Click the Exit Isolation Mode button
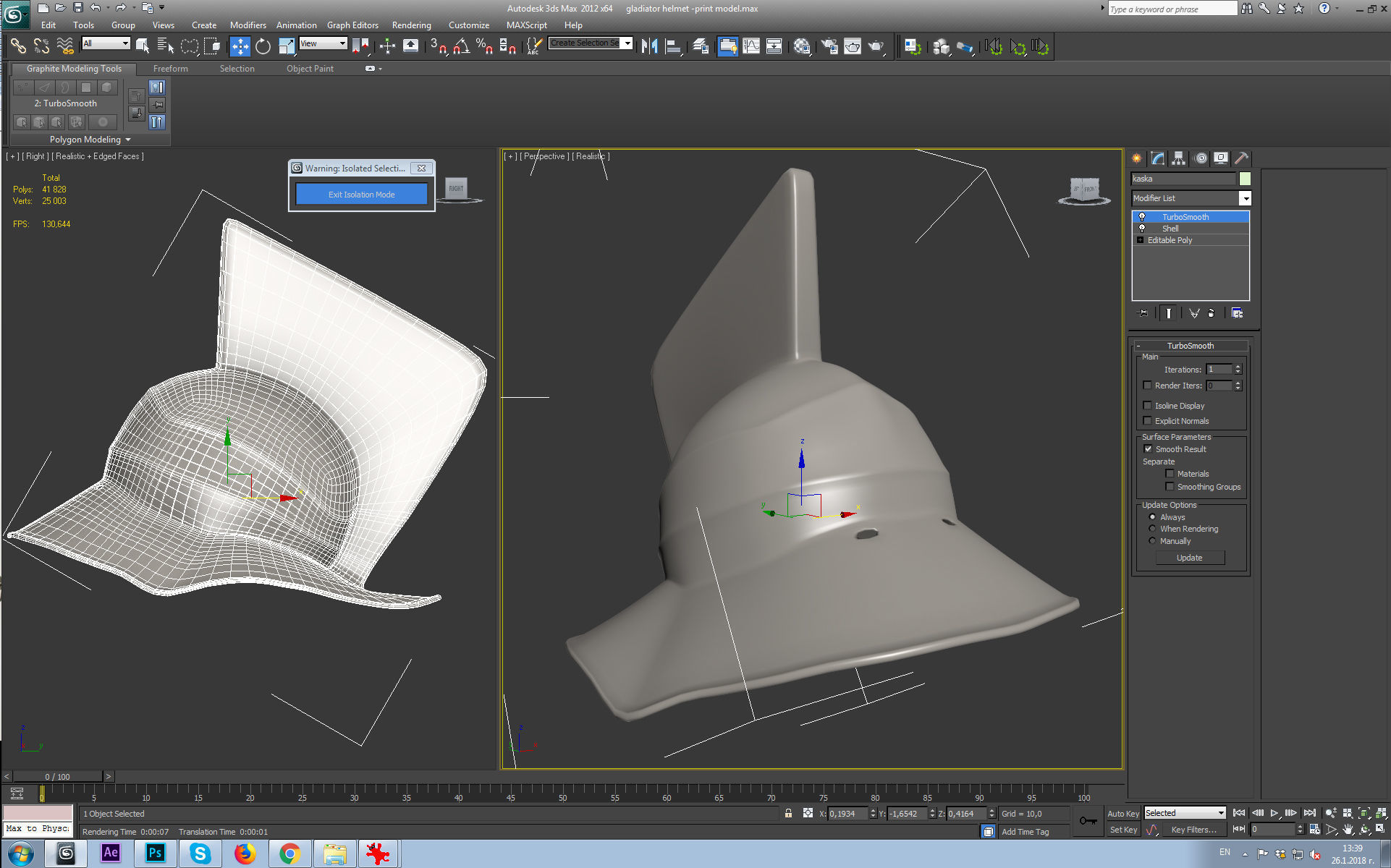The height and width of the screenshot is (868, 1391). click(361, 195)
